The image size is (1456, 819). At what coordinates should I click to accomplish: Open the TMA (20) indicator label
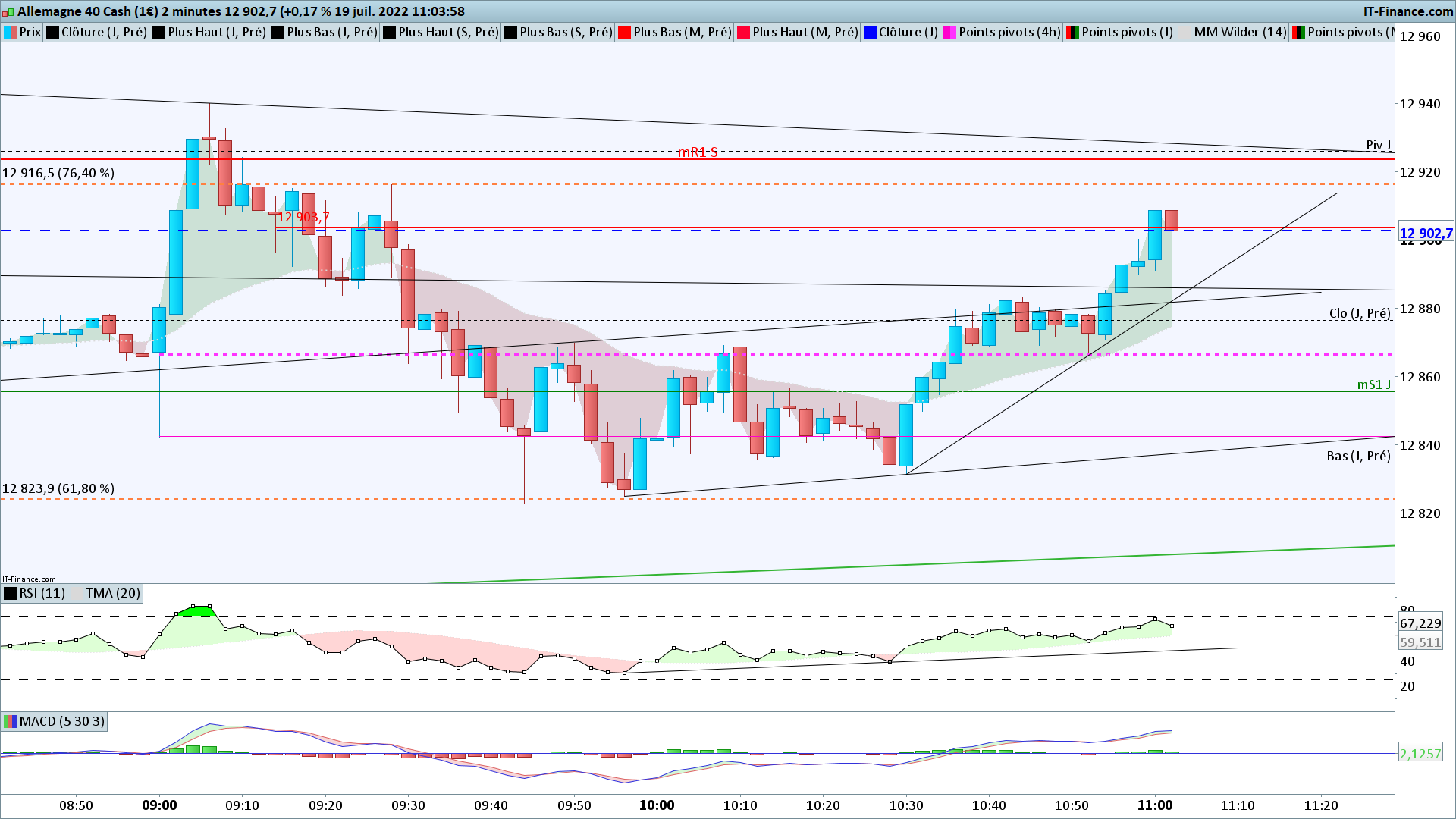(112, 593)
